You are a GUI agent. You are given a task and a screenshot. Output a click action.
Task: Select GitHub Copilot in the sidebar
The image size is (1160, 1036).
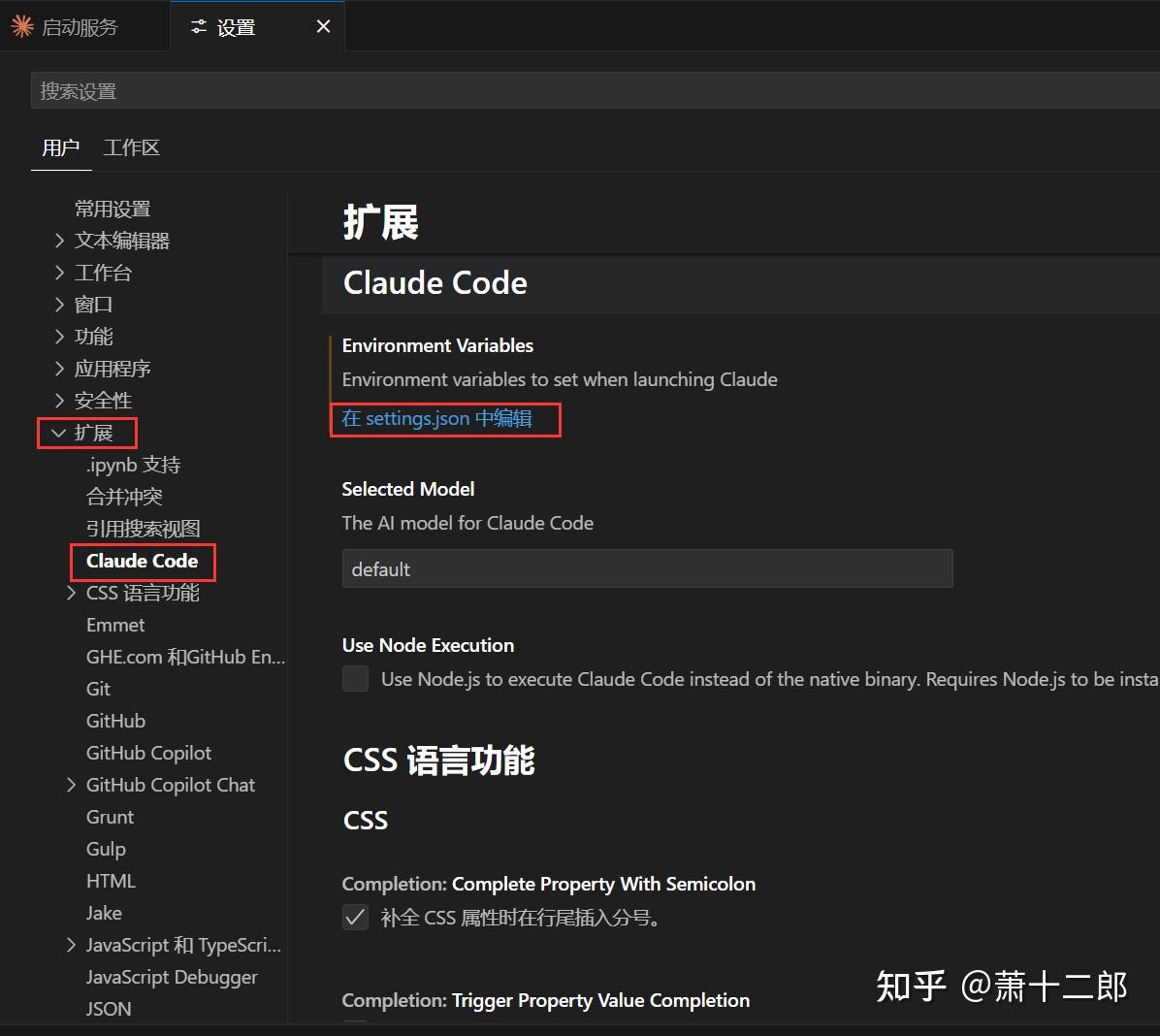[148, 753]
